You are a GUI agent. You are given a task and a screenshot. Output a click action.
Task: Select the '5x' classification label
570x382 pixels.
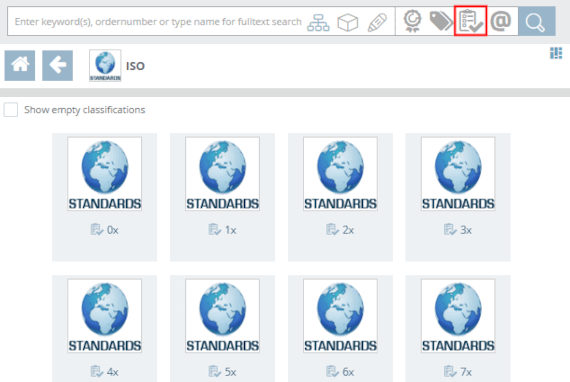click(230, 372)
